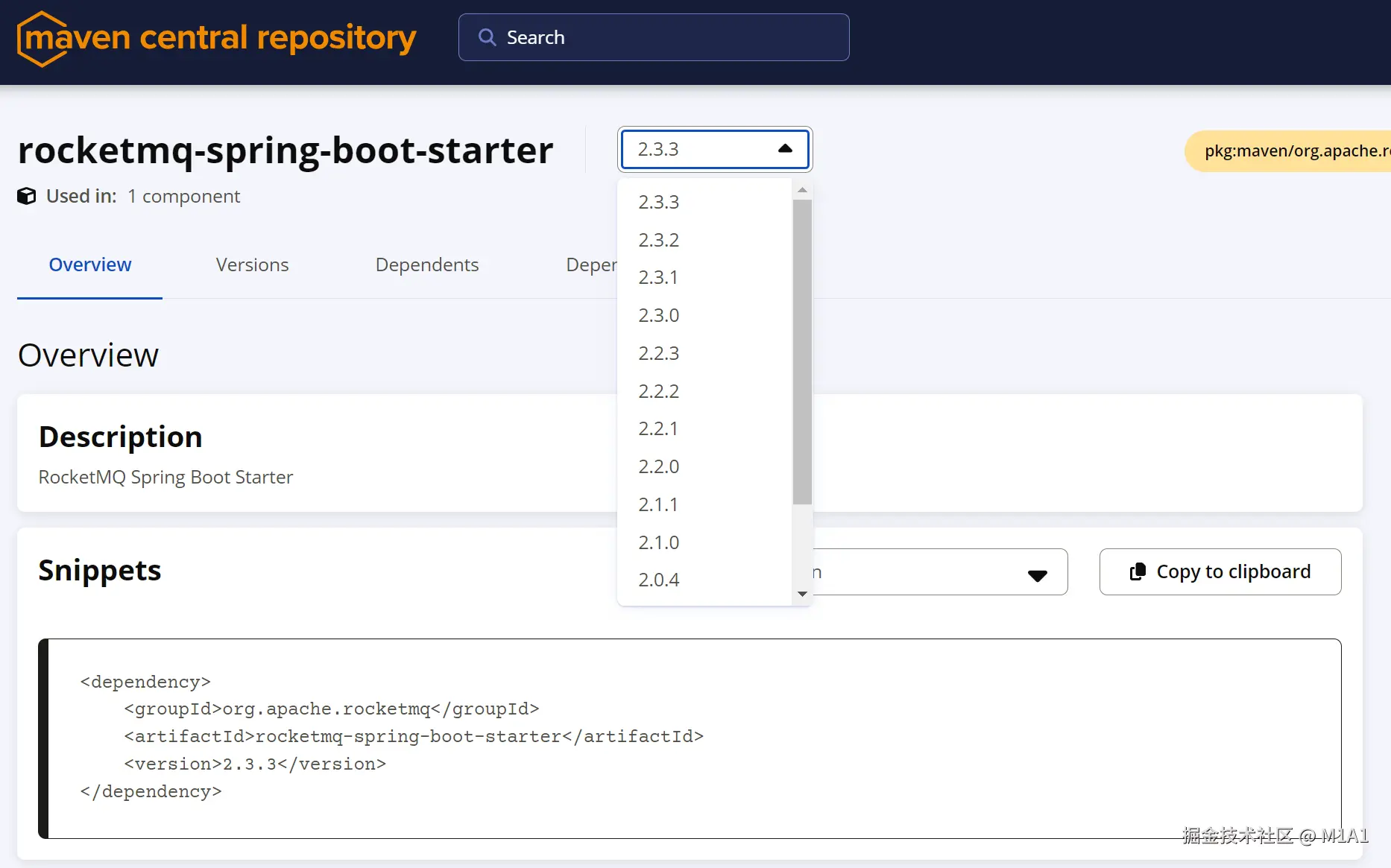Image resolution: width=1391 pixels, height=868 pixels.
Task: Click the version 2.3.3 line in snippet
Action: pos(255,764)
